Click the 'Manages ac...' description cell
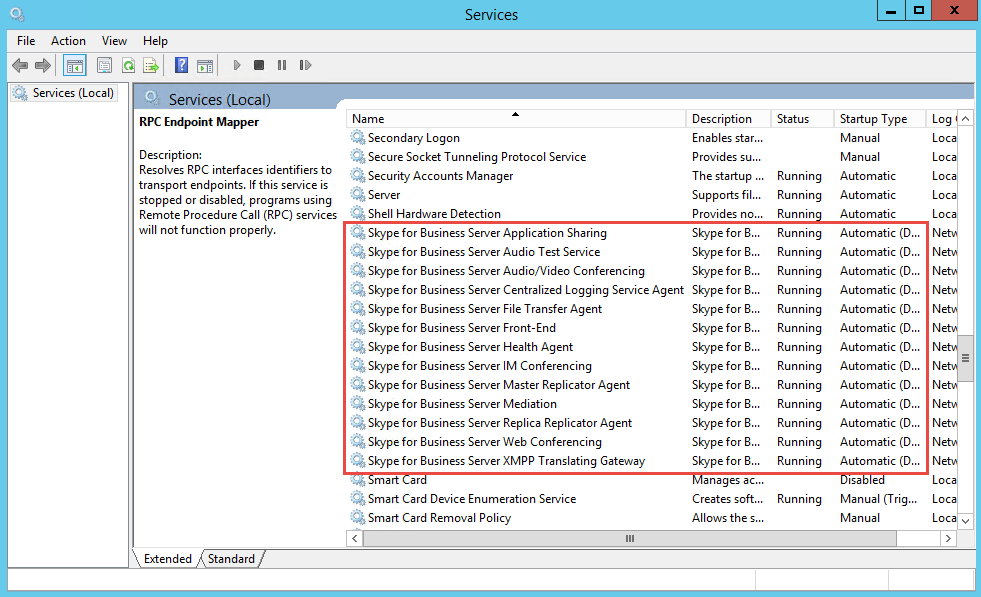The width and height of the screenshot is (981, 597). [x=728, y=480]
